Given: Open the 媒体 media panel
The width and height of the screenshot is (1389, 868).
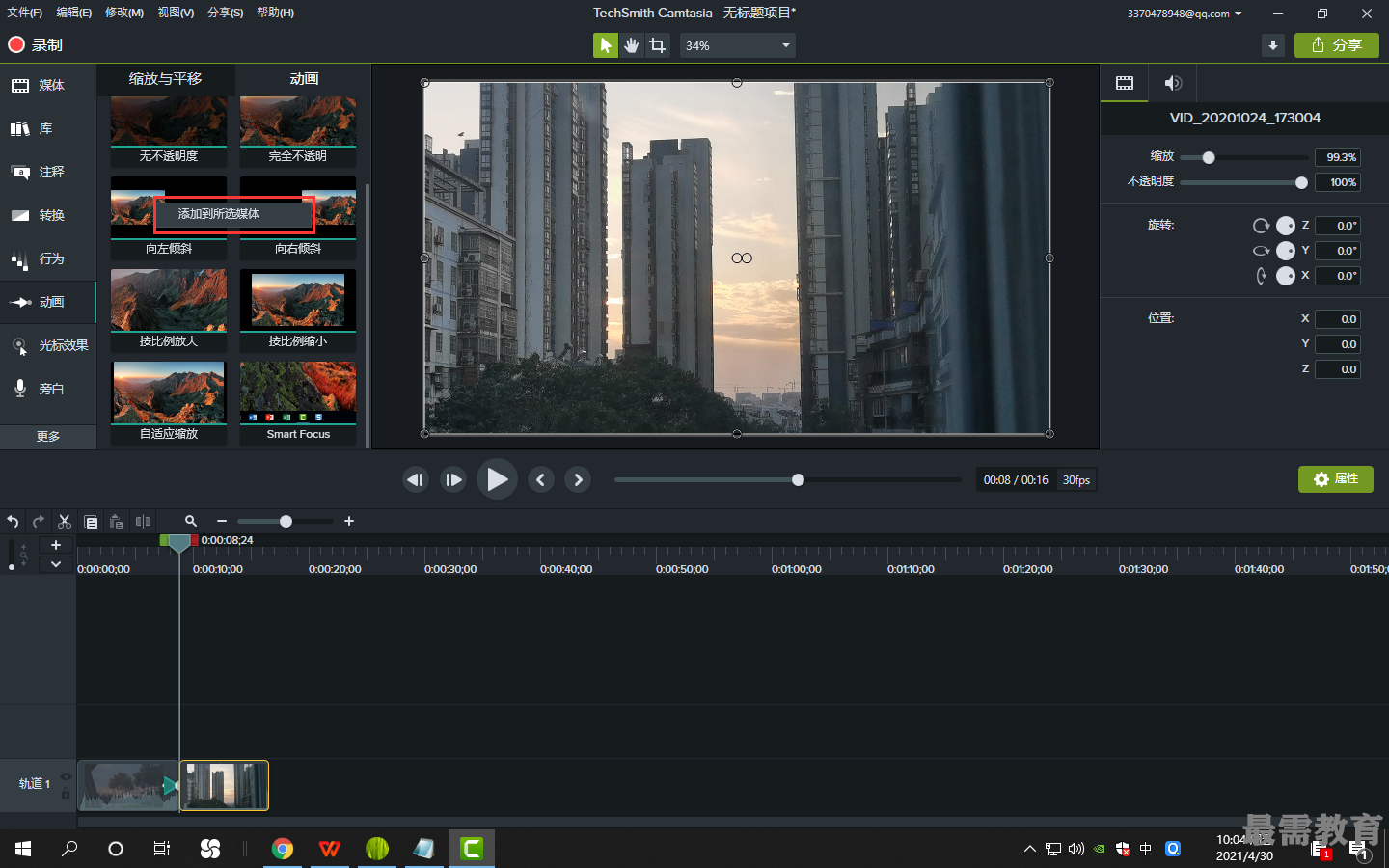Looking at the screenshot, I should tap(48, 85).
